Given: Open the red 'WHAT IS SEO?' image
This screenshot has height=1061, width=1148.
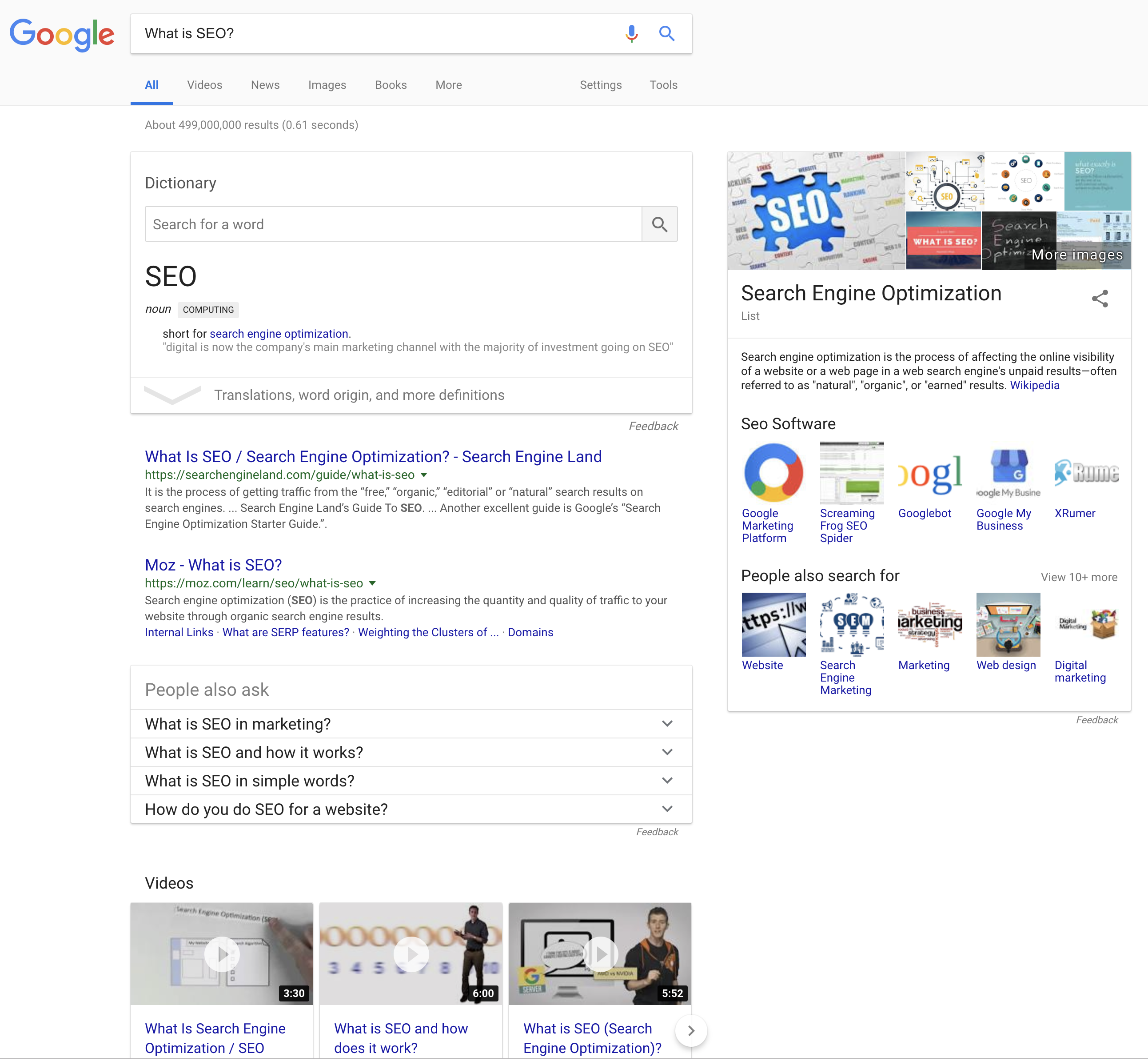Looking at the screenshot, I should point(943,241).
